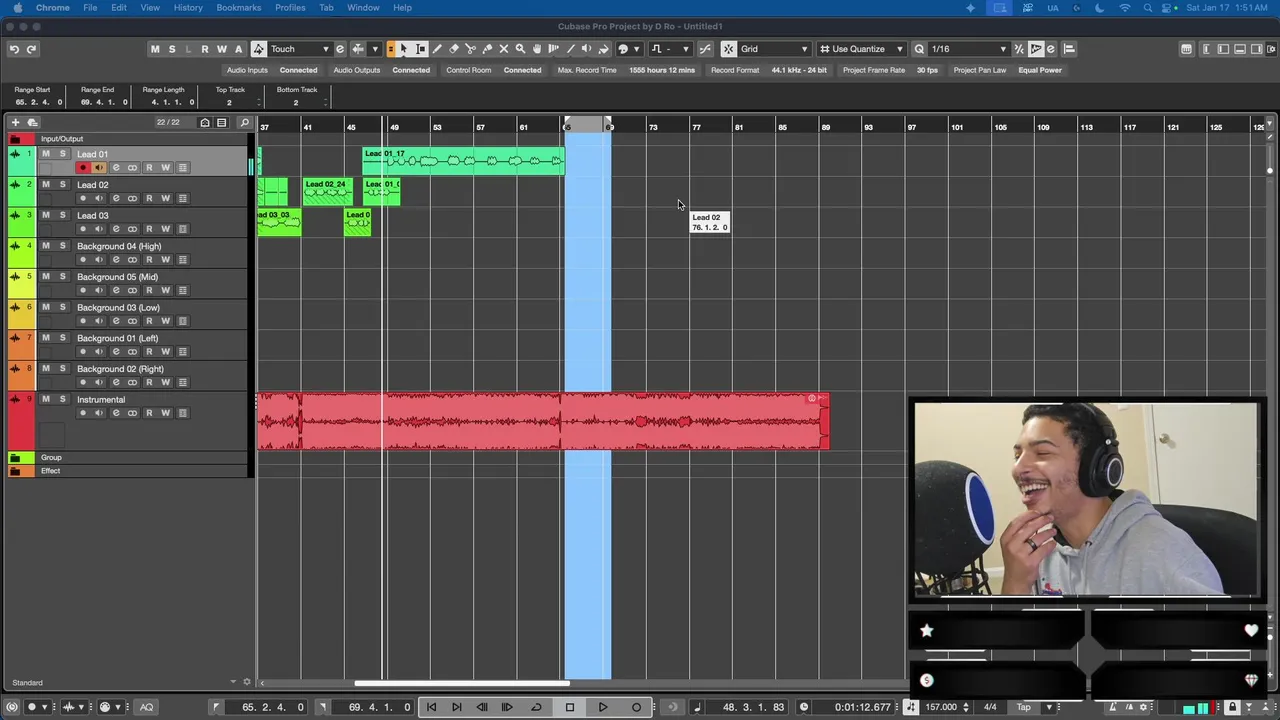Select the Draw pencil tool
The image size is (1280, 720).
coord(437,49)
